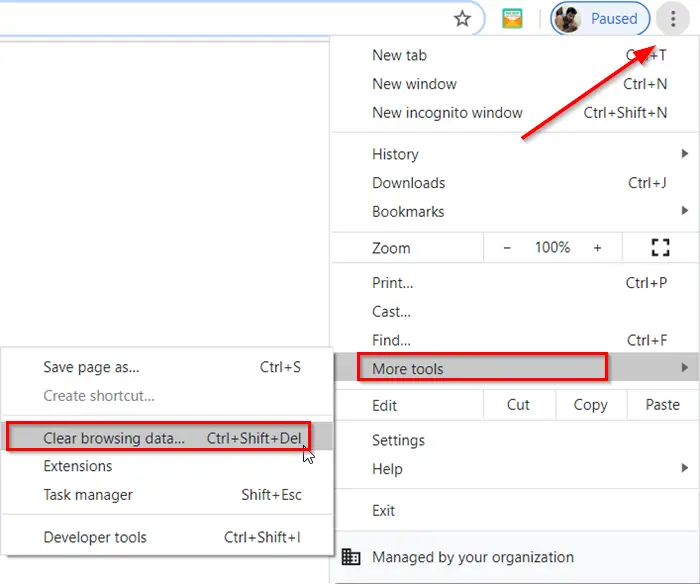This screenshot has width=700, height=584.
Task: Open Settings from the menu
Action: [516, 440]
